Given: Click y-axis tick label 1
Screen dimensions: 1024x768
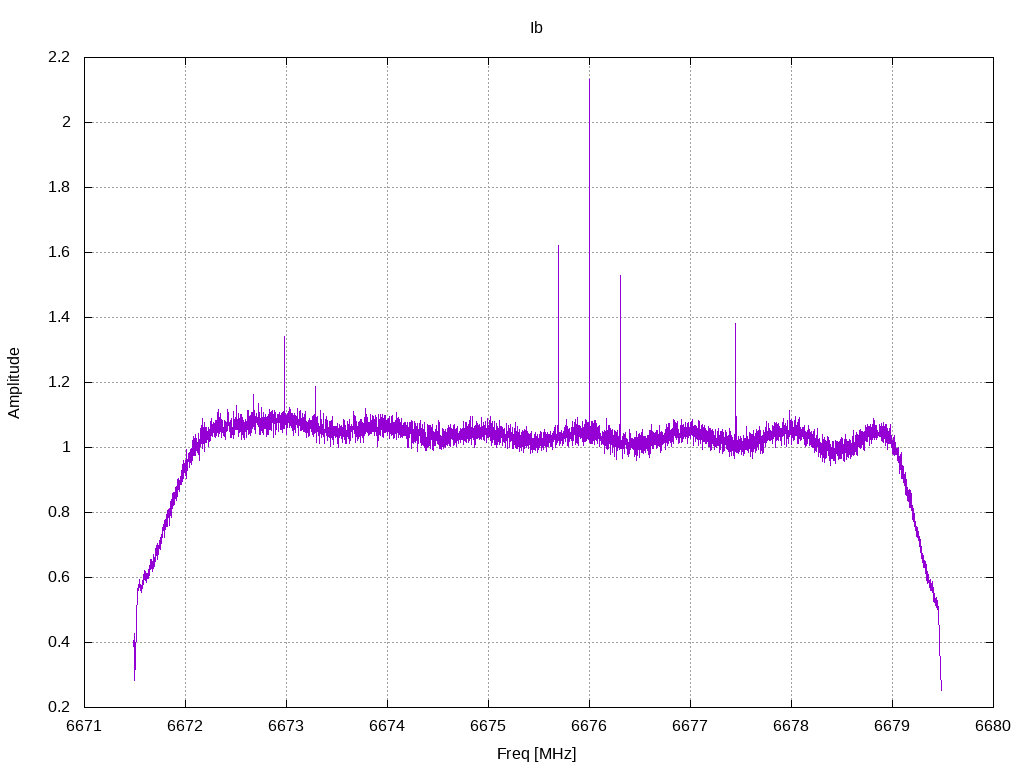Looking at the screenshot, I should point(66,447).
